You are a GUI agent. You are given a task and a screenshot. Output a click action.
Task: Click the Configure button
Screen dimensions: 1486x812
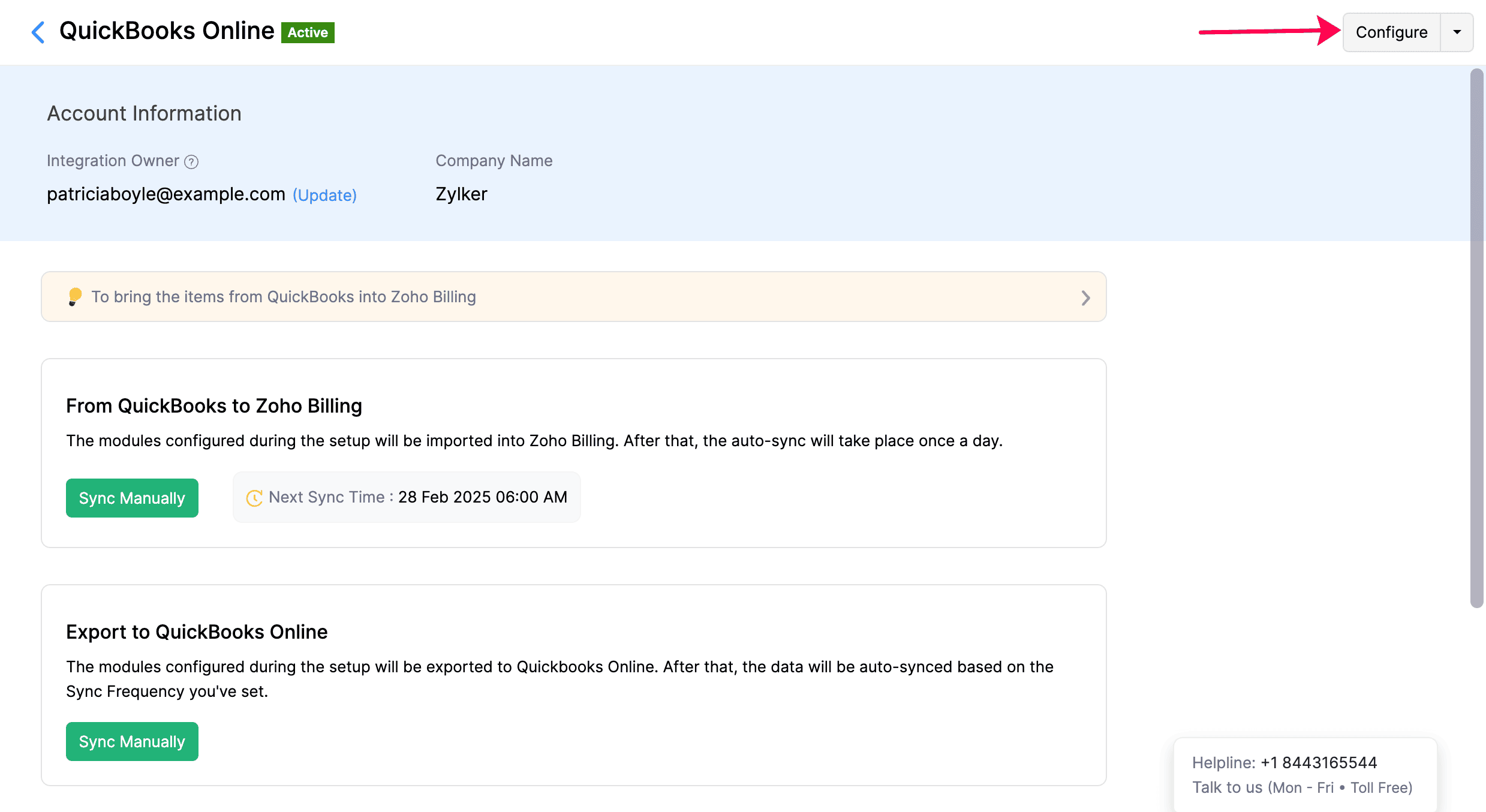point(1391,32)
